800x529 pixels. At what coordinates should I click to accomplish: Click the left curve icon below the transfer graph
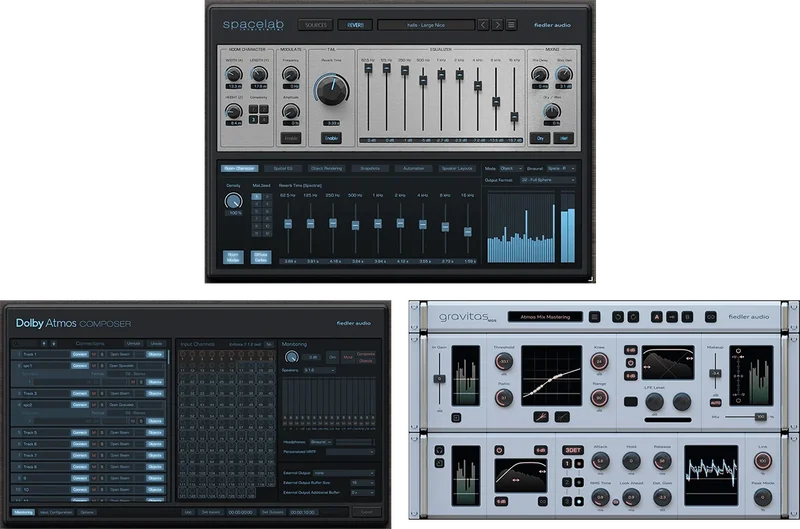tap(541, 417)
